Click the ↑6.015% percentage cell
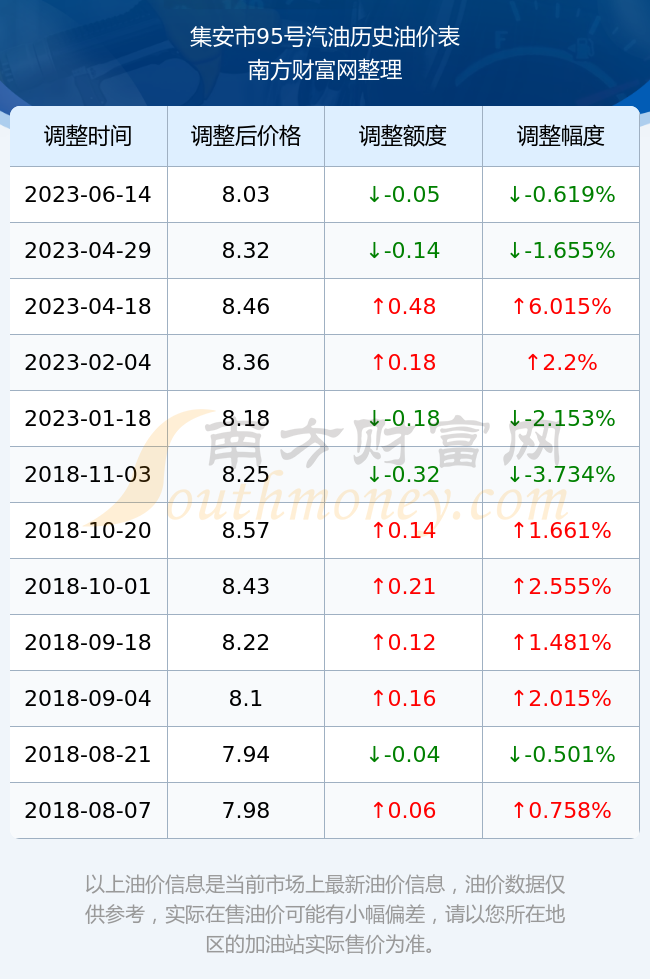650x980 pixels. (561, 306)
